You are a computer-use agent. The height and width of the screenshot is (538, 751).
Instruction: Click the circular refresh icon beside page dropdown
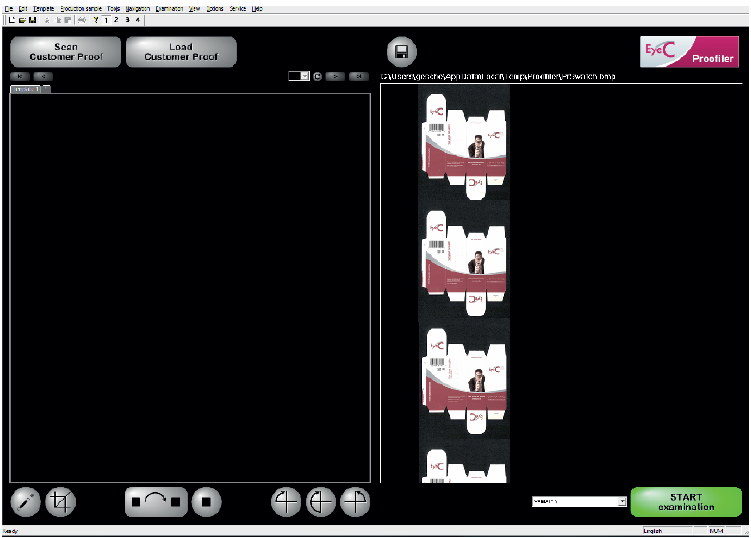tap(318, 77)
